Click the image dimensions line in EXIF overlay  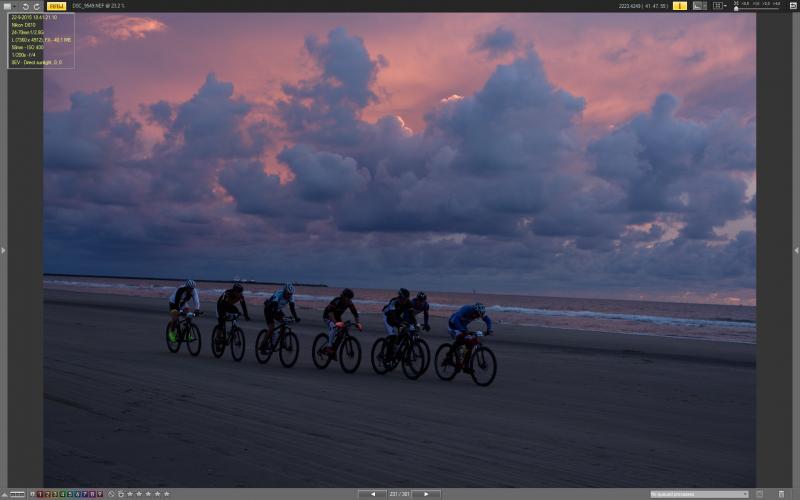pyautogui.click(x=41, y=40)
